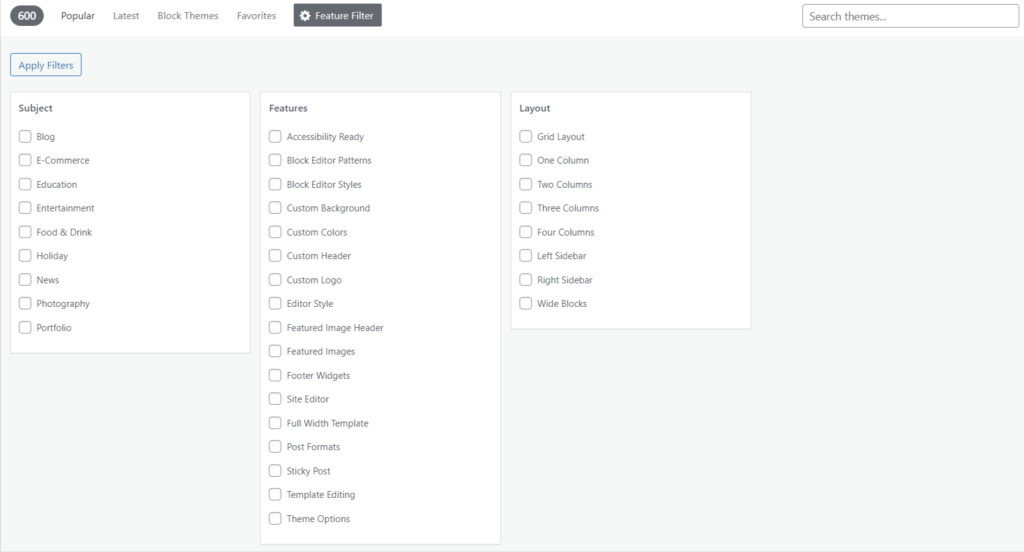Check the Two Columns layout checkbox
1024x552 pixels.
(x=525, y=184)
